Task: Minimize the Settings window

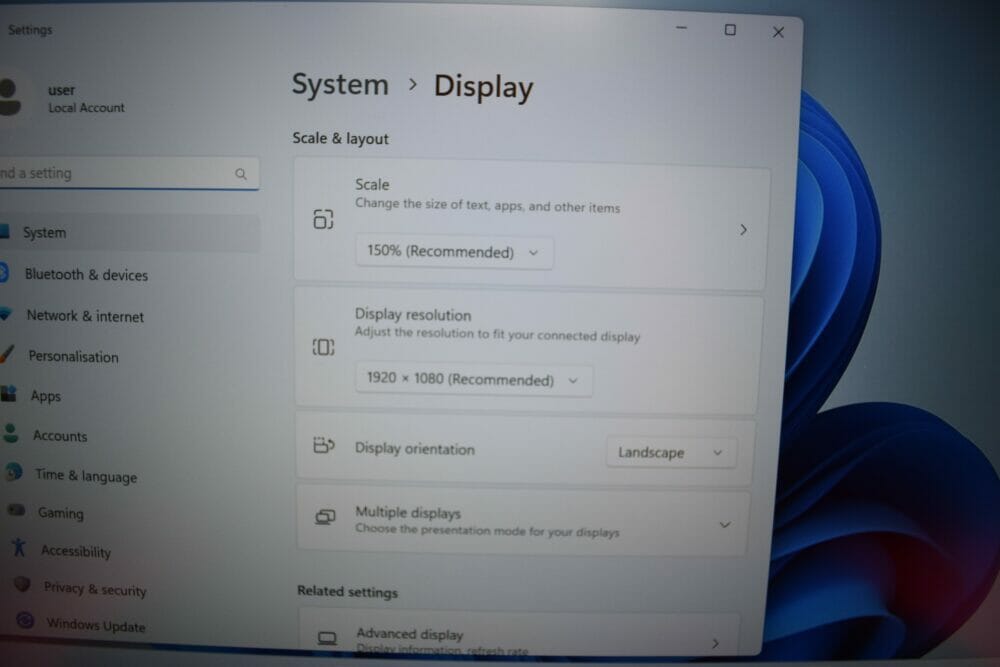Action: point(681,28)
